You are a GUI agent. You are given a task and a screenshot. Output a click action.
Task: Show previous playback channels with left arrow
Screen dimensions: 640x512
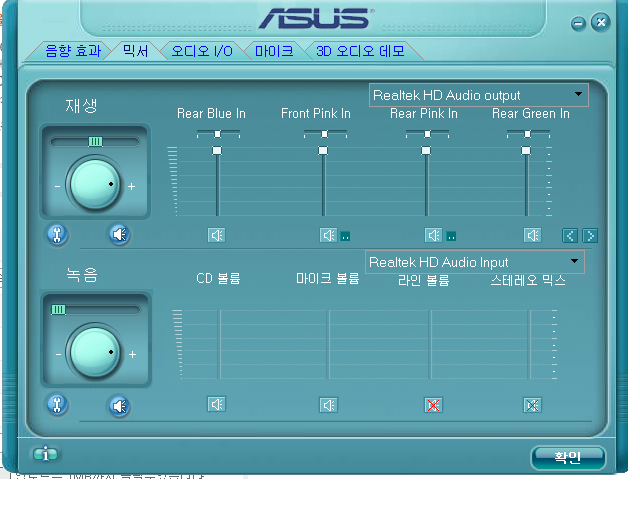[x=570, y=236]
